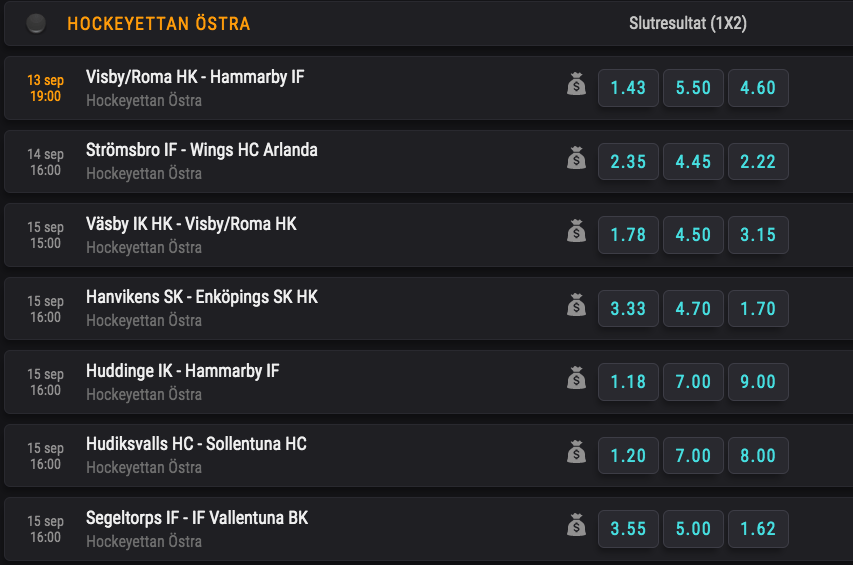Select away odds 9.00 for Hammarby IF
Viewport: 853px width, 565px height.
[758, 382]
